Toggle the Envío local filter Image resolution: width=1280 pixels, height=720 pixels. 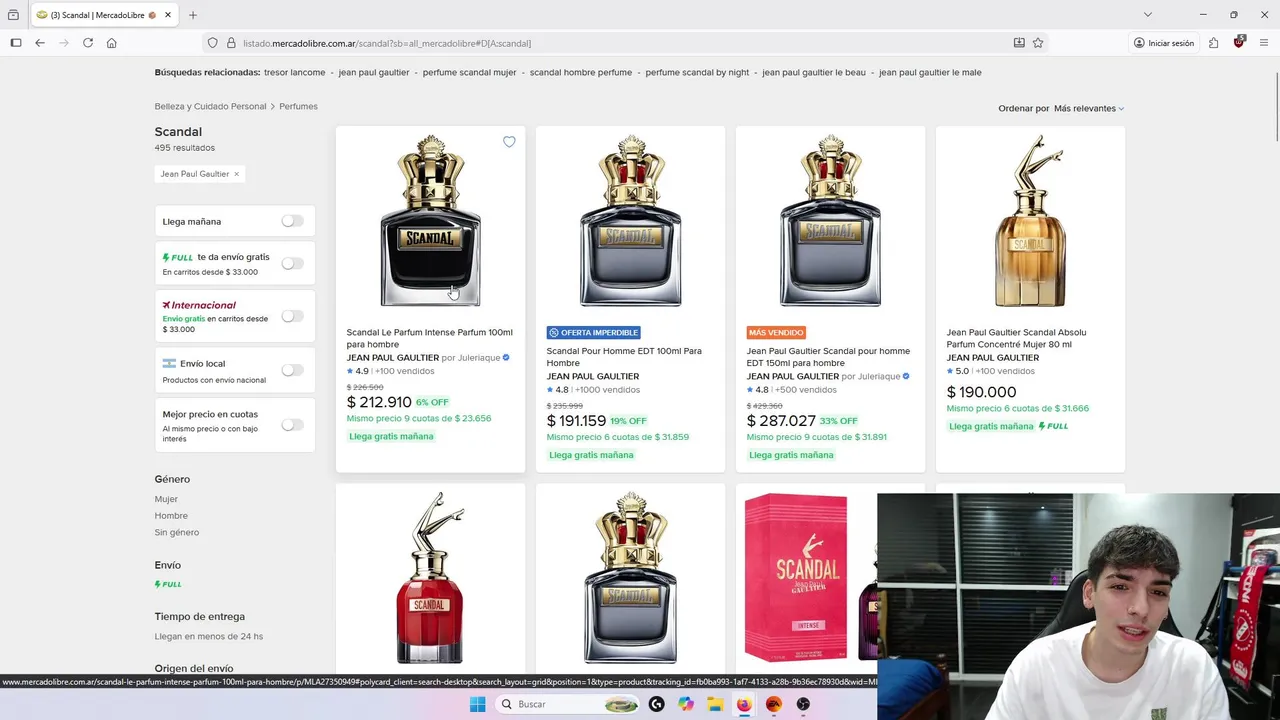point(292,370)
